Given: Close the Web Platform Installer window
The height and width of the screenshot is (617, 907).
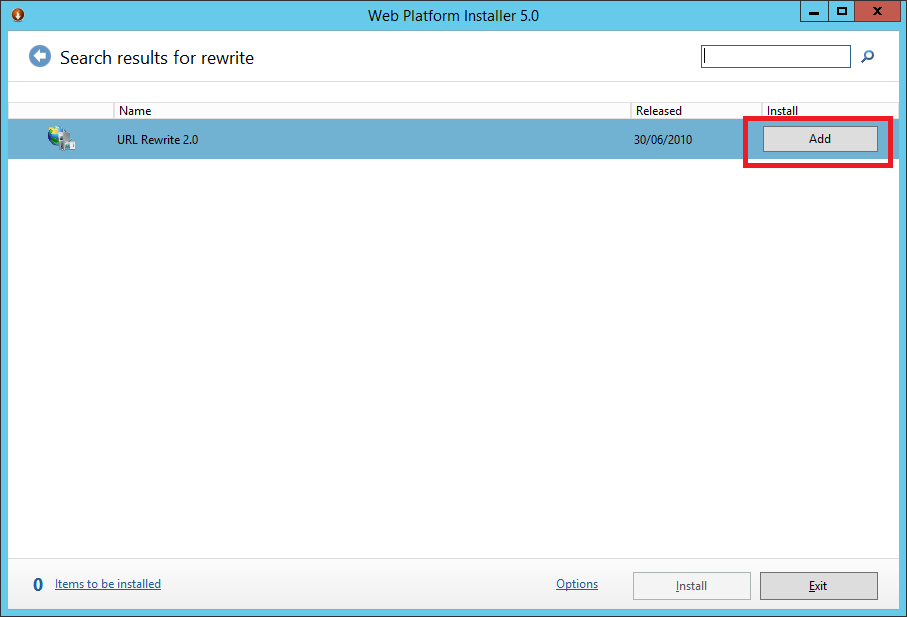Looking at the screenshot, I should click(x=877, y=12).
